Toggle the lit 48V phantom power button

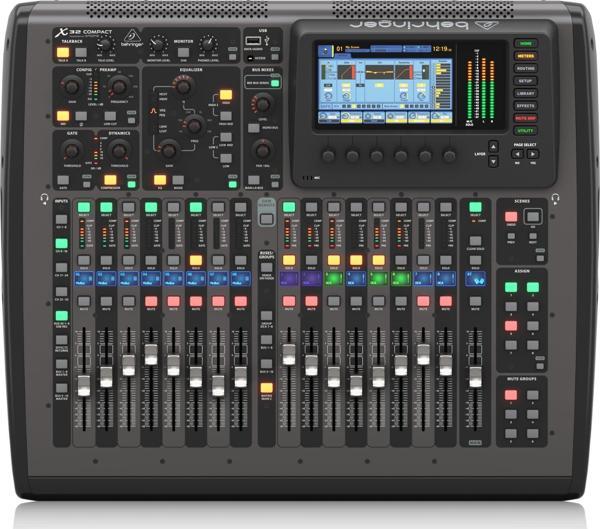click(63, 116)
